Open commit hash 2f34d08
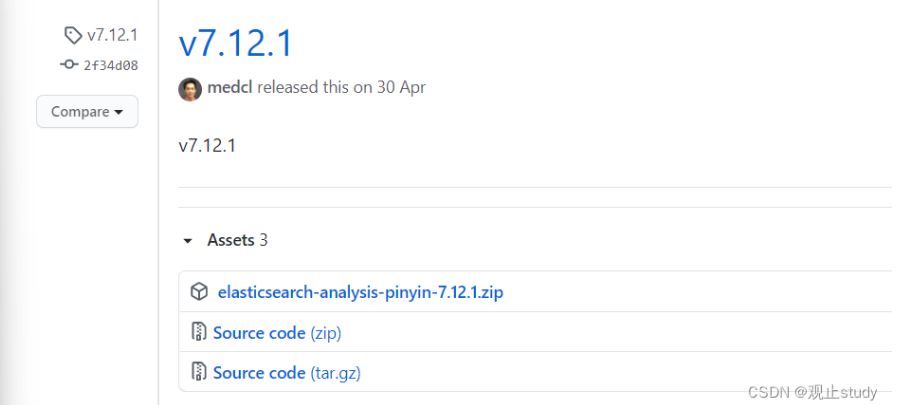The height and width of the screenshot is (405, 899). (x=110, y=65)
